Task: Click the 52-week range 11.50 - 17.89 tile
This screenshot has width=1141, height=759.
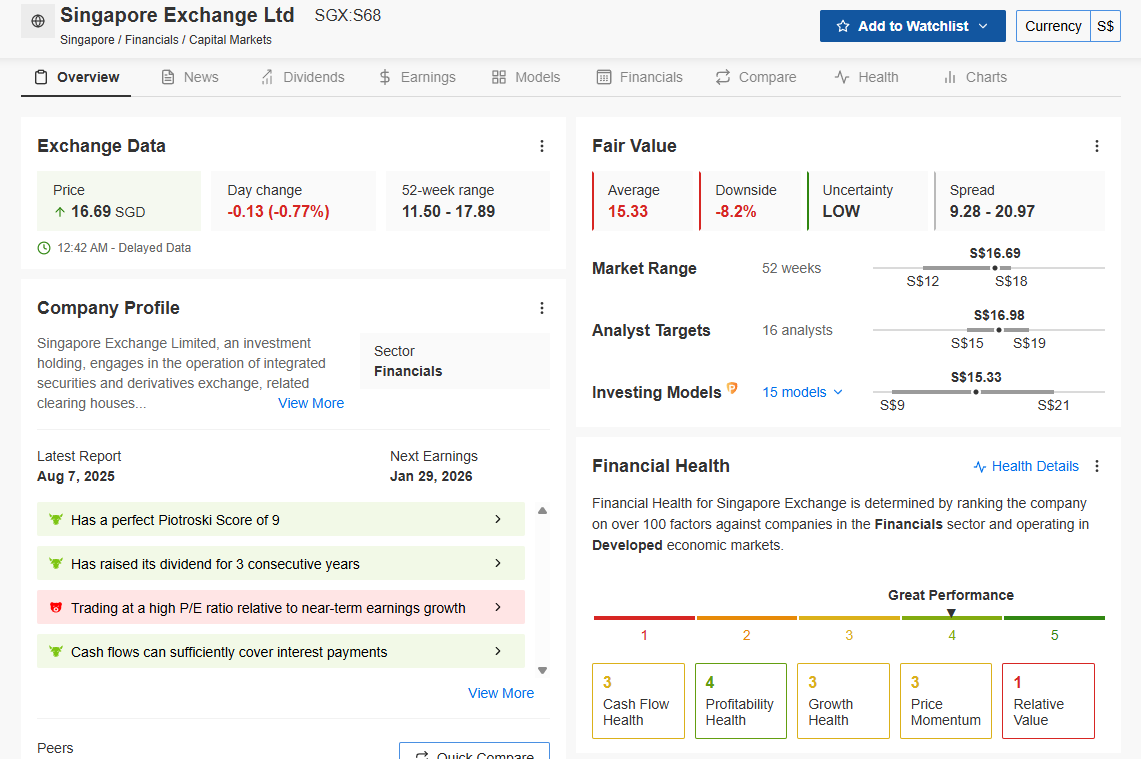Action: [x=468, y=201]
